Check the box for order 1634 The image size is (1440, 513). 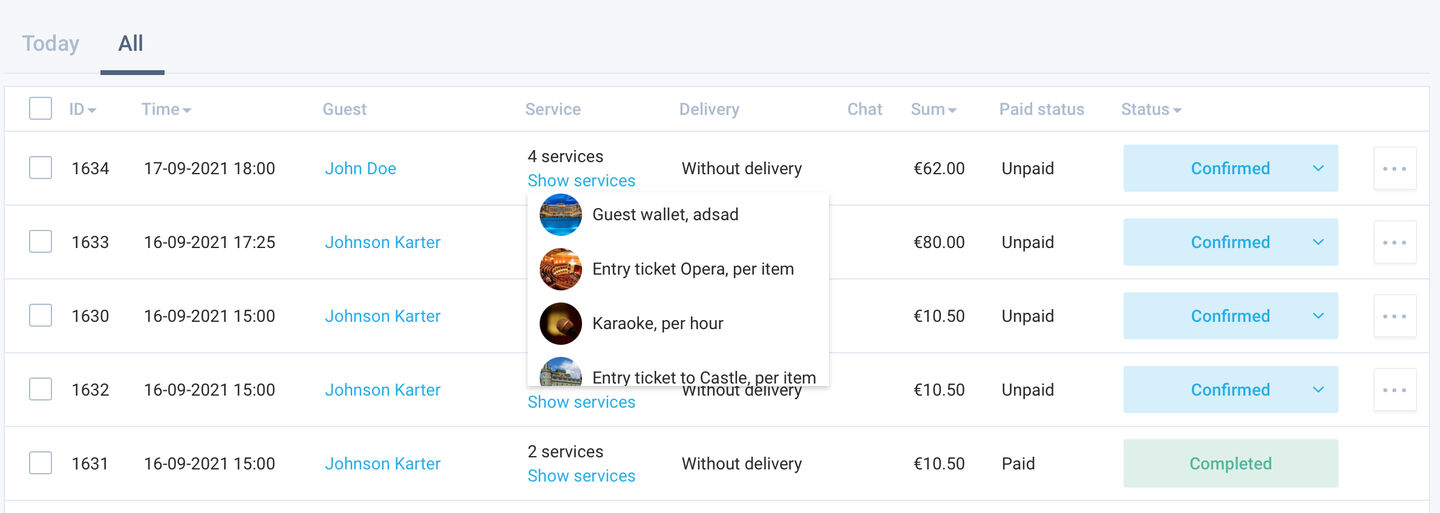pos(40,168)
